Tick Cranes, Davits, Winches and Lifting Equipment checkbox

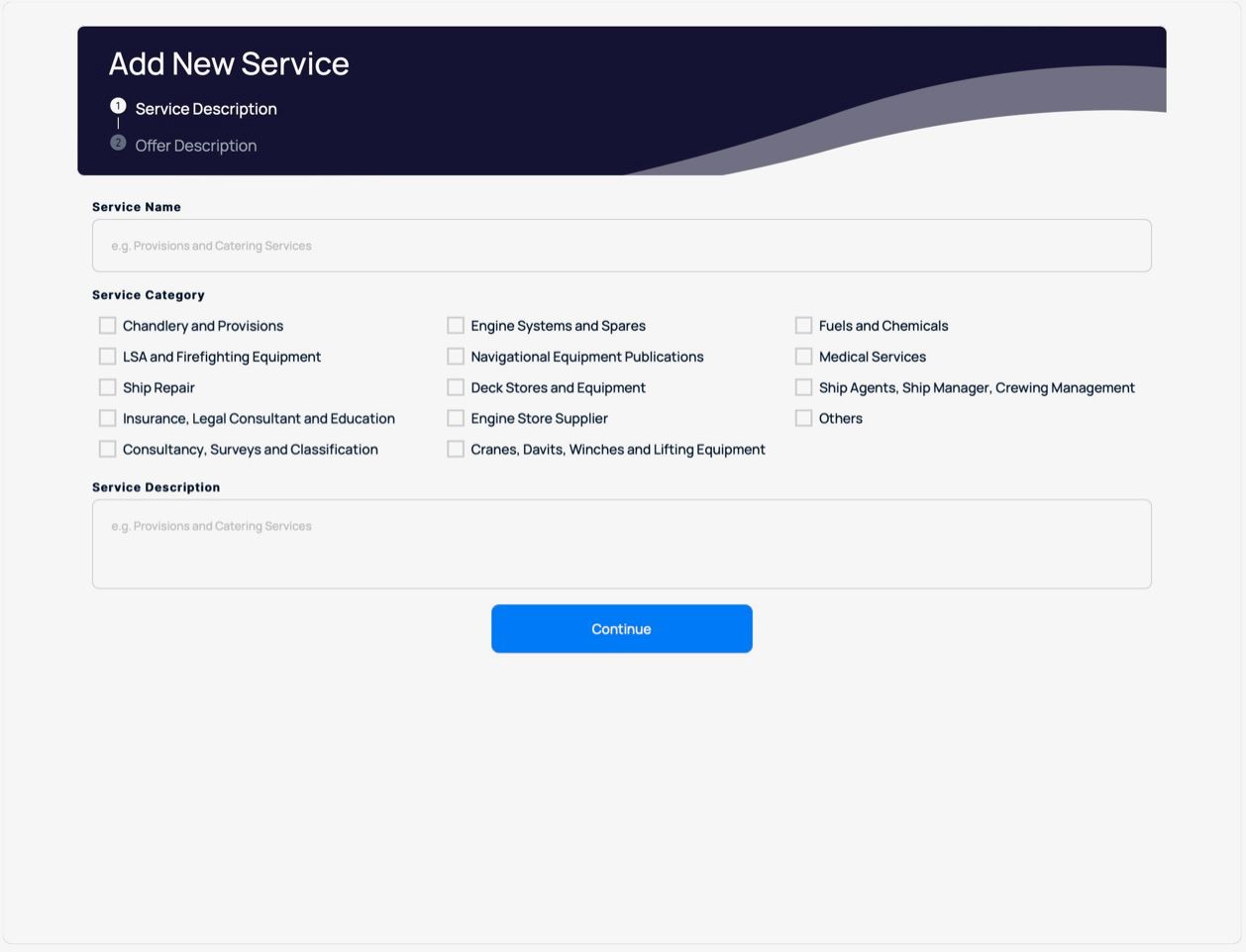pos(456,449)
